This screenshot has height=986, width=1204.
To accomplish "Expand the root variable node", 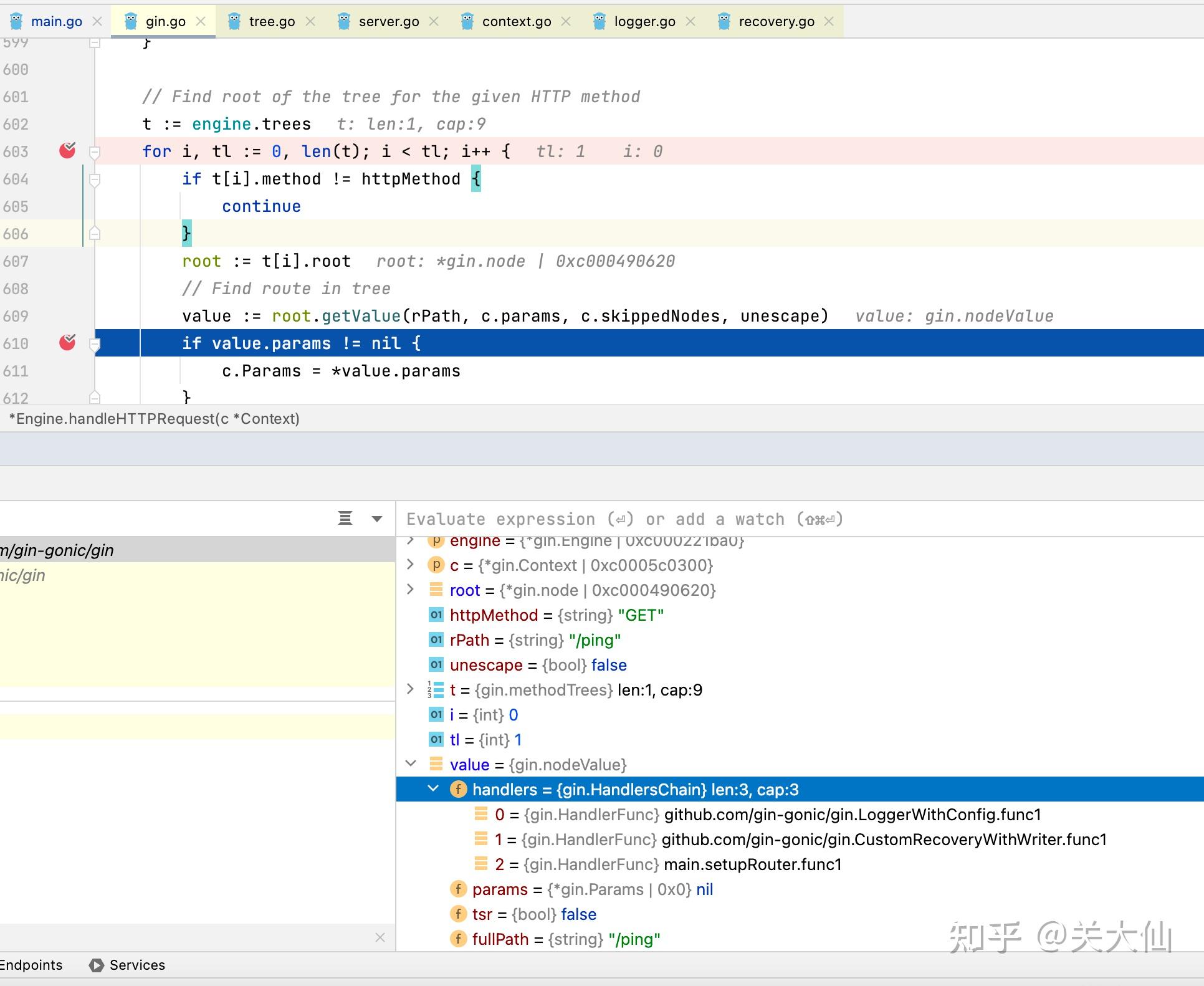I will click(x=410, y=590).
